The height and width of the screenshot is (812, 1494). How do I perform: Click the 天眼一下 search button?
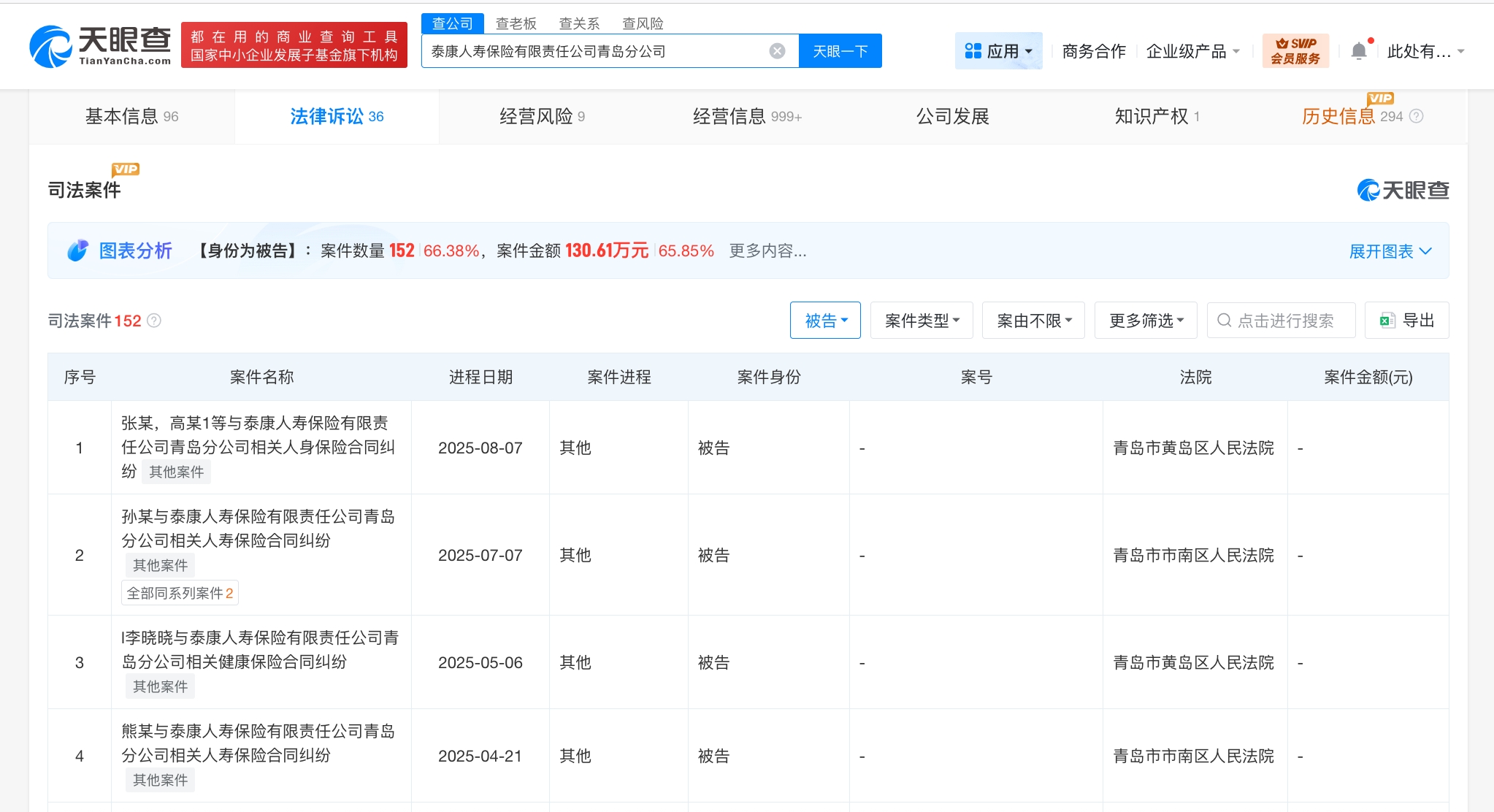tap(840, 51)
